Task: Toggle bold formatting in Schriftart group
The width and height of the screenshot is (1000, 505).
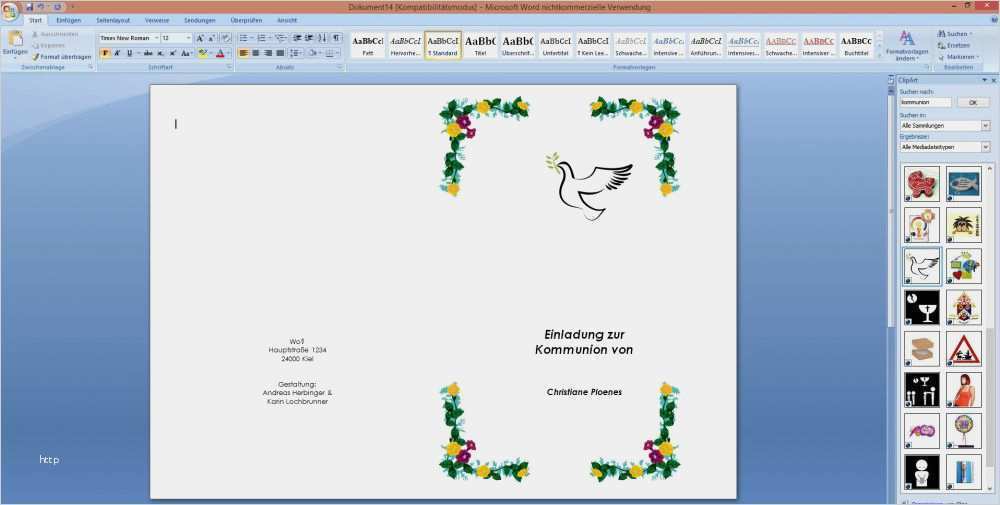Action: coord(105,53)
